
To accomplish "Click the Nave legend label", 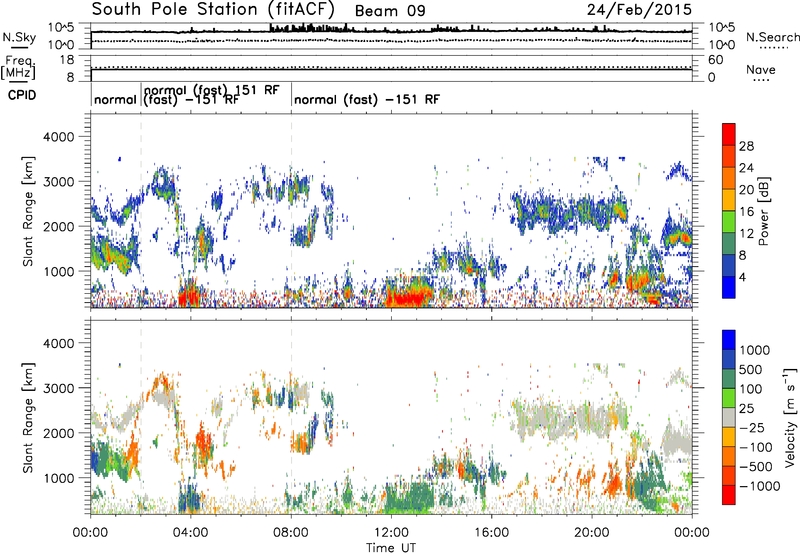I will [761, 70].
